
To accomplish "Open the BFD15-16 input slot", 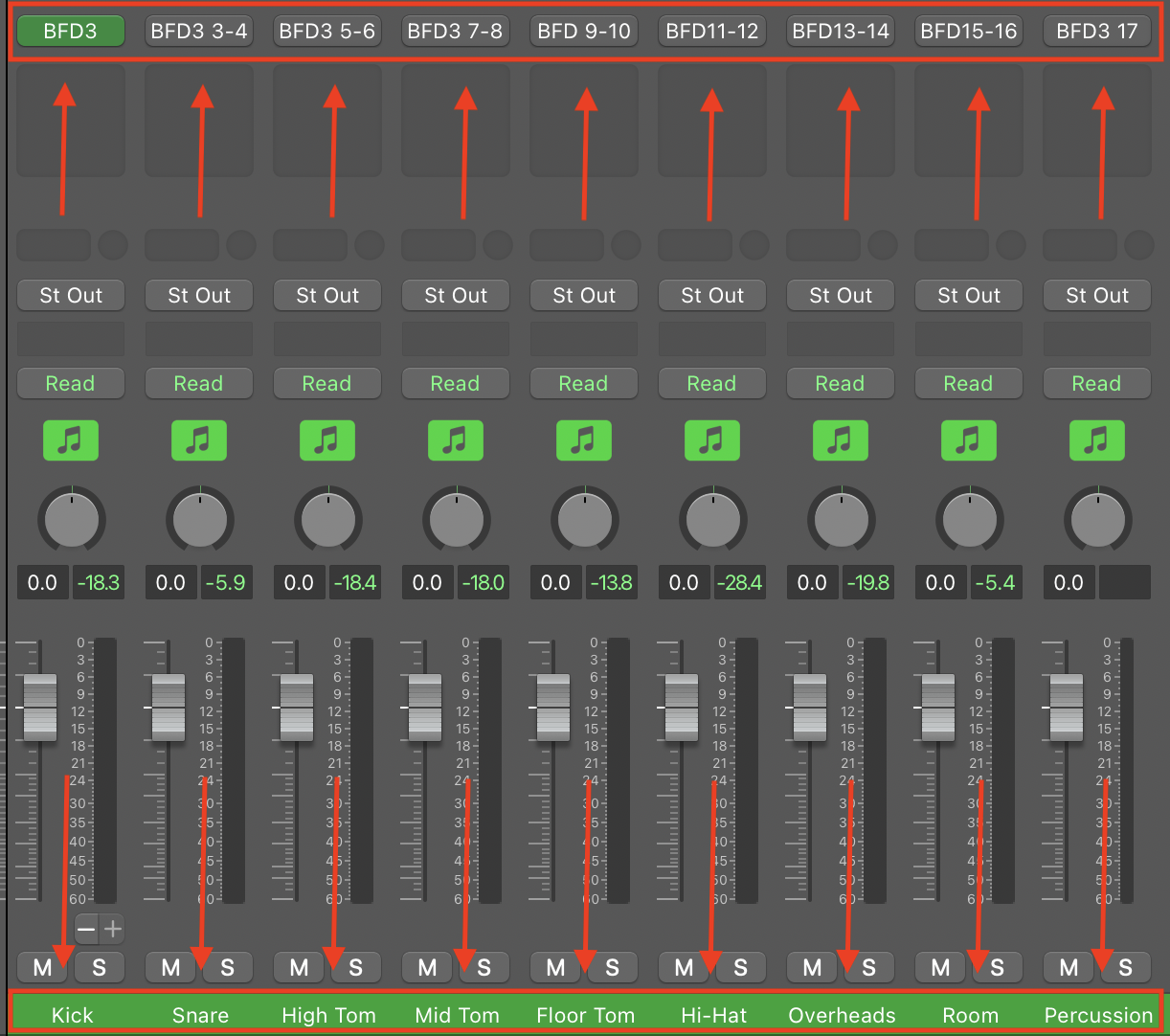I will coord(969,31).
